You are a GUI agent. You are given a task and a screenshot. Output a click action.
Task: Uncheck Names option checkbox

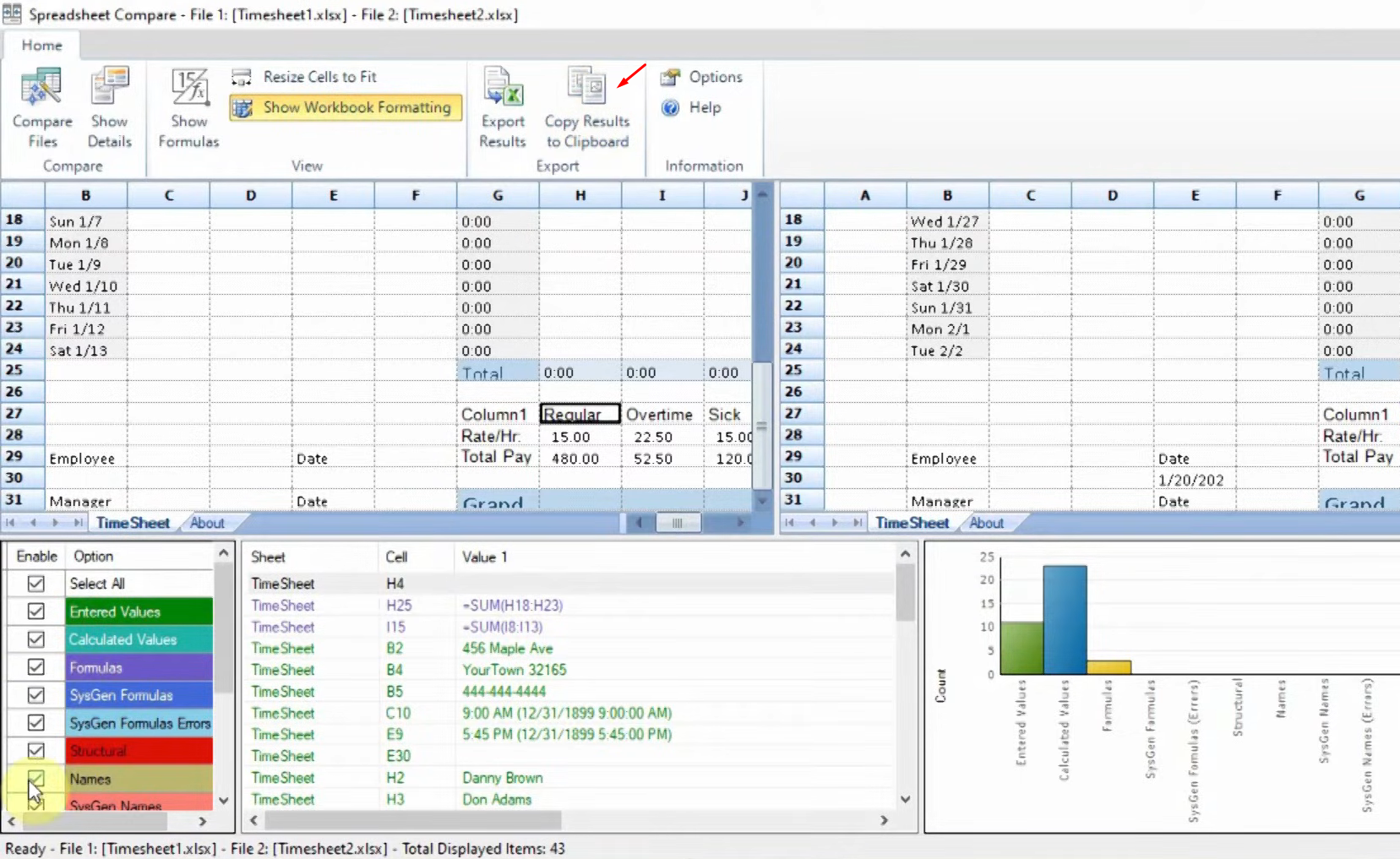pos(35,779)
